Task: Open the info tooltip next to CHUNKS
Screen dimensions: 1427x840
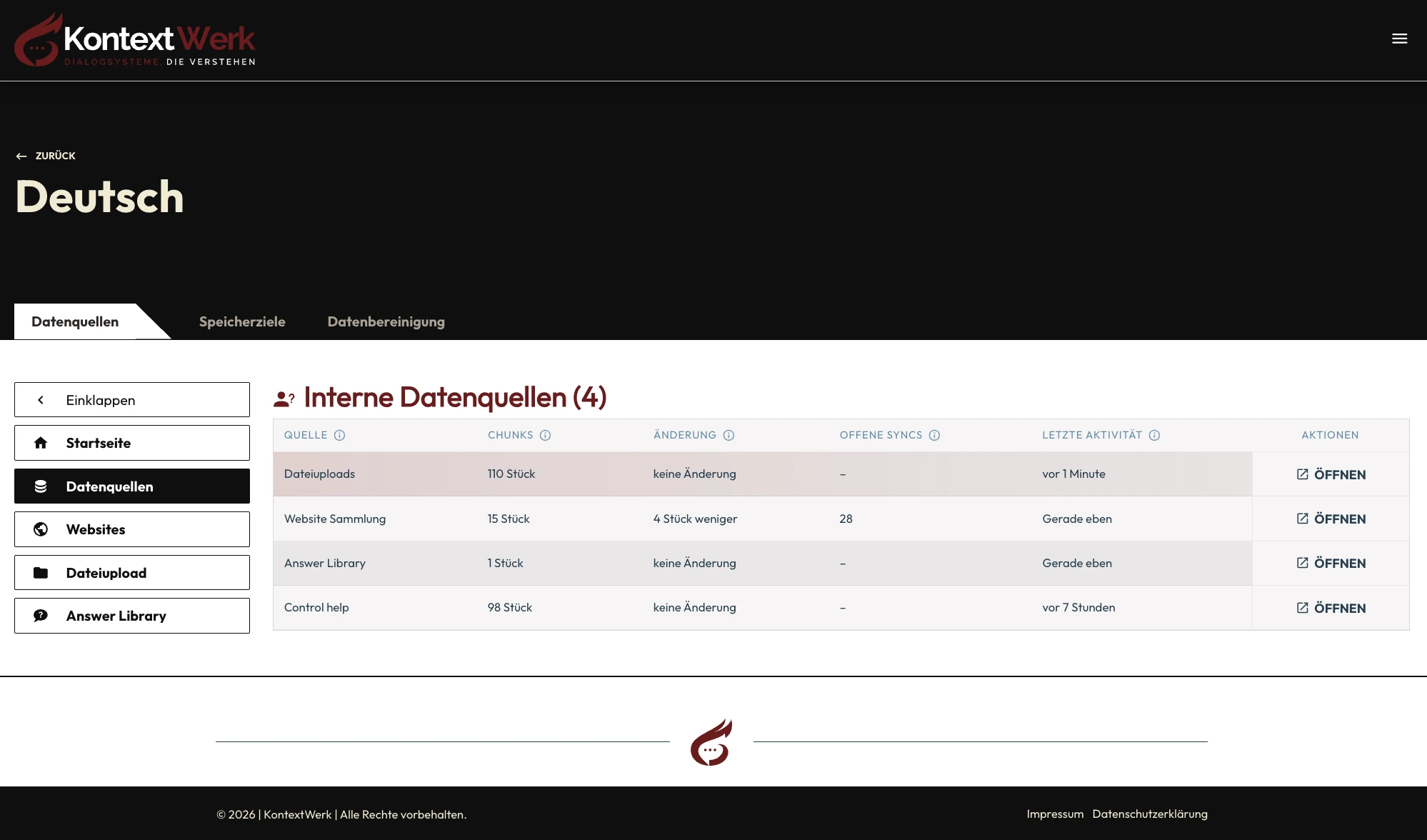Action: (546, 435)
